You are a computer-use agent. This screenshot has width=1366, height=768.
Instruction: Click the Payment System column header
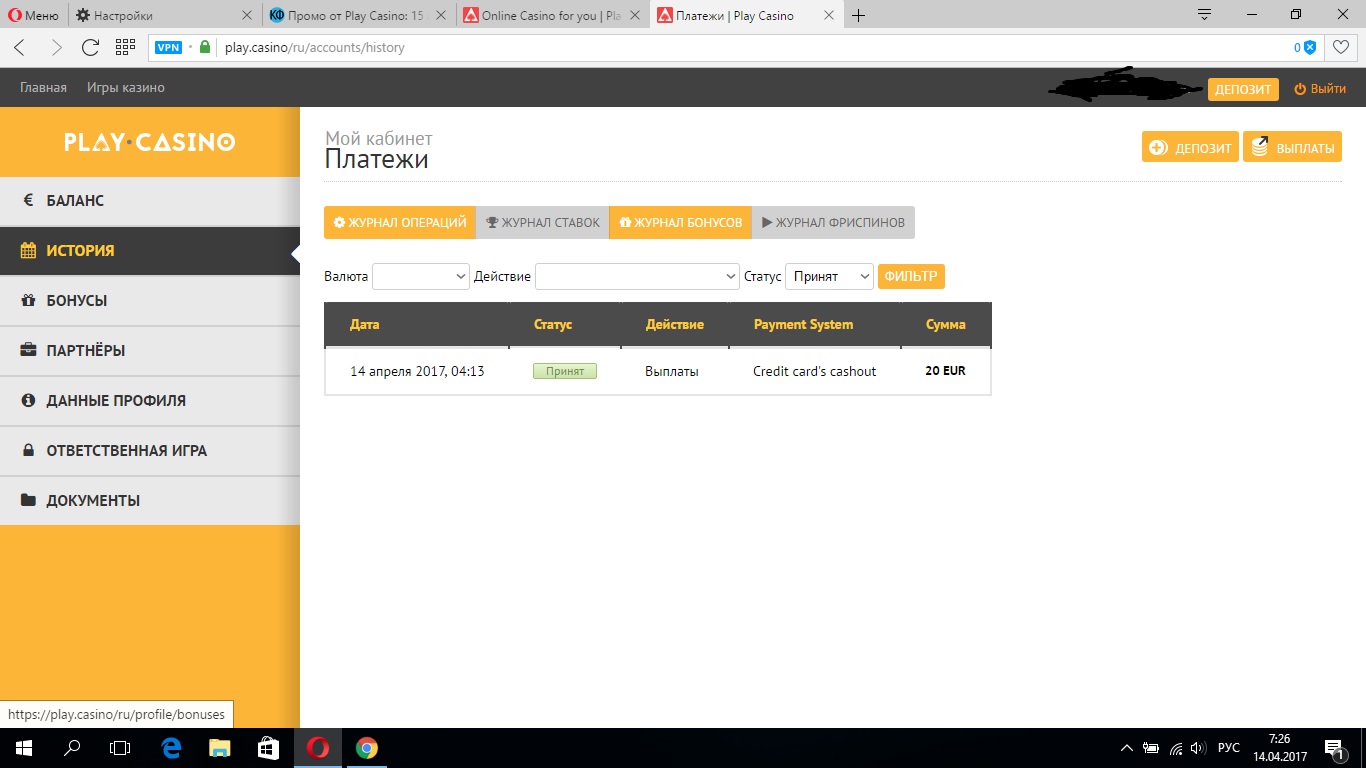pyautogui.click(x=803, y=324)
